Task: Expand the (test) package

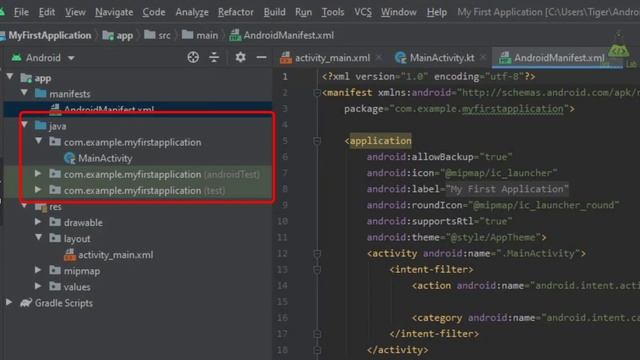Action: tap(38, 190)
